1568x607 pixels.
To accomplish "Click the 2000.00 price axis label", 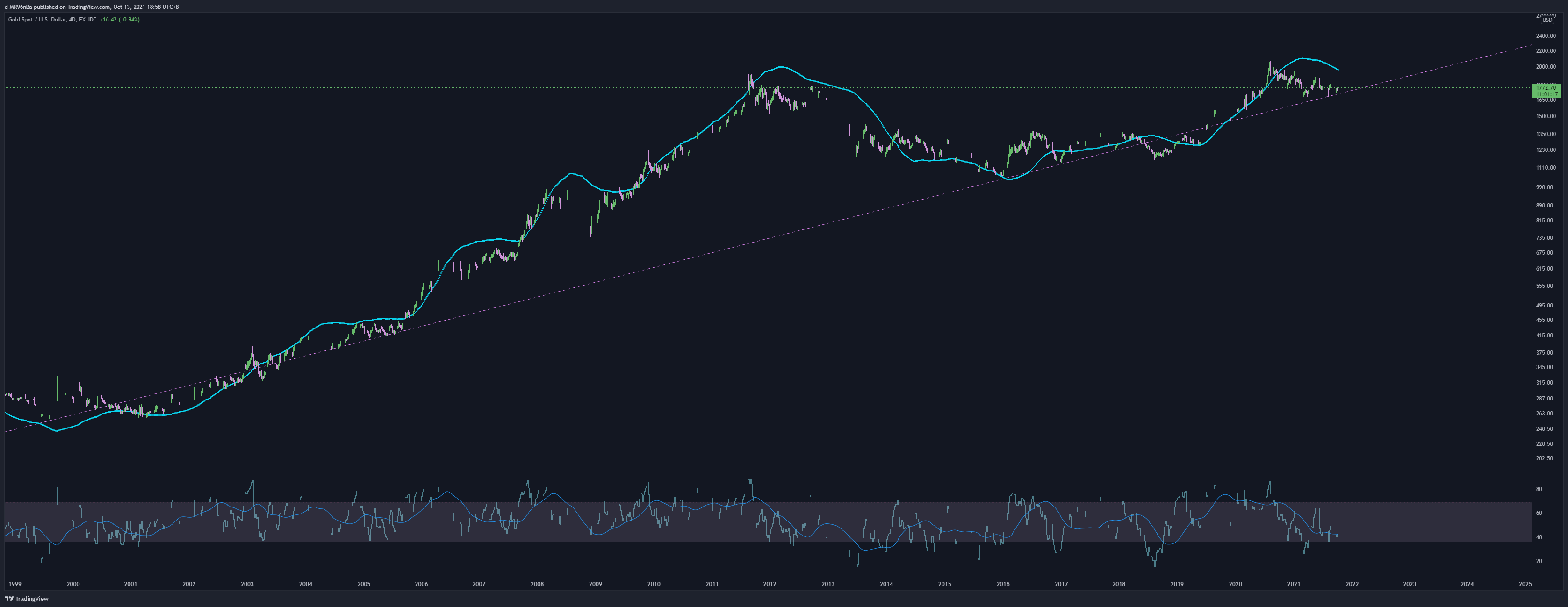I will (1546, 67).
